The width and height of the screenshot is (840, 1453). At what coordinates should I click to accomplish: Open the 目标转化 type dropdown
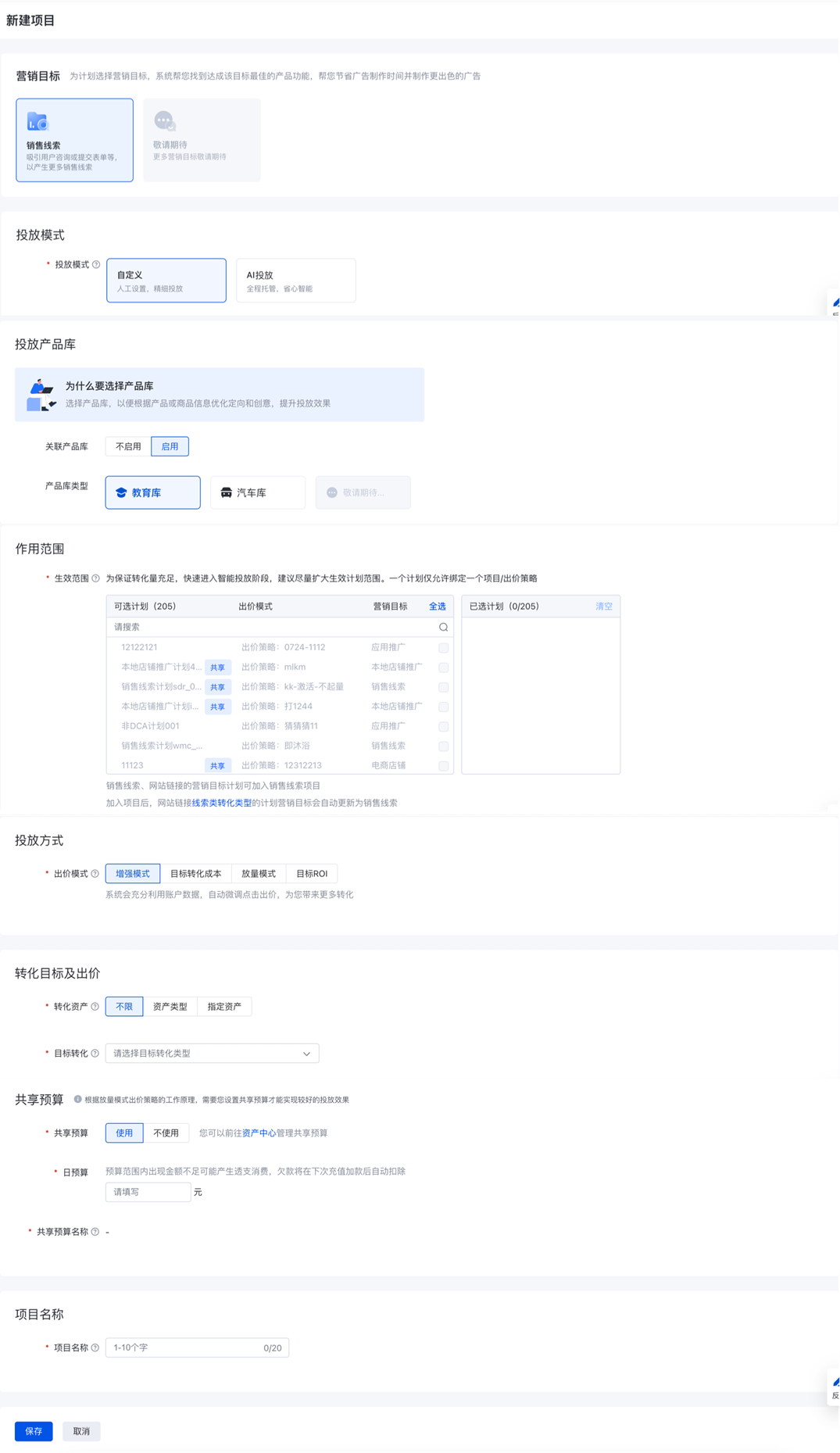(x=212, y=1054)
